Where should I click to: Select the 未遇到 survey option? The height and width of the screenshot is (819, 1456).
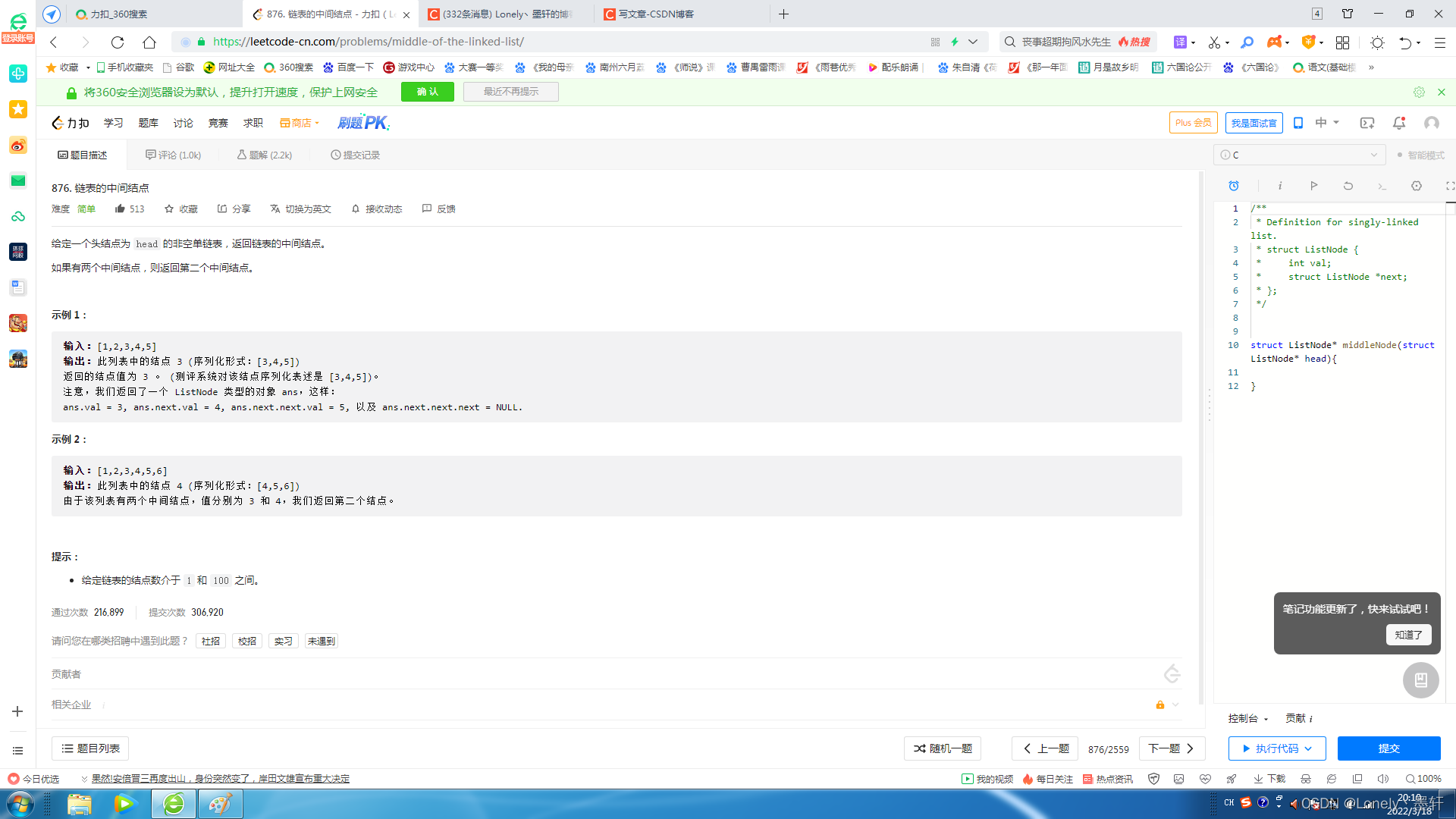pyautogui.click(x=321, y=641)
